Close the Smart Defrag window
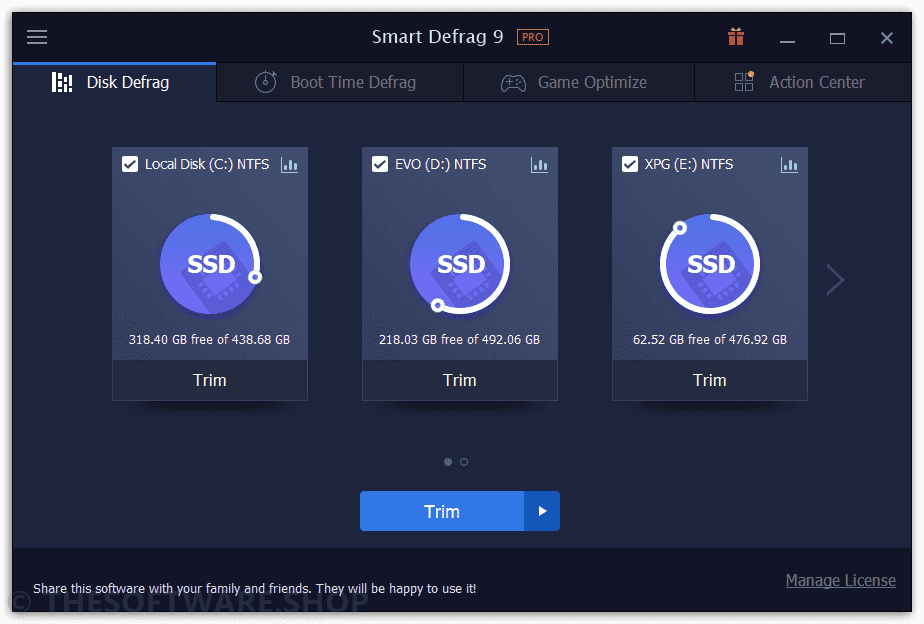This screenshot has height=624, width=924. tap(886, 38)
